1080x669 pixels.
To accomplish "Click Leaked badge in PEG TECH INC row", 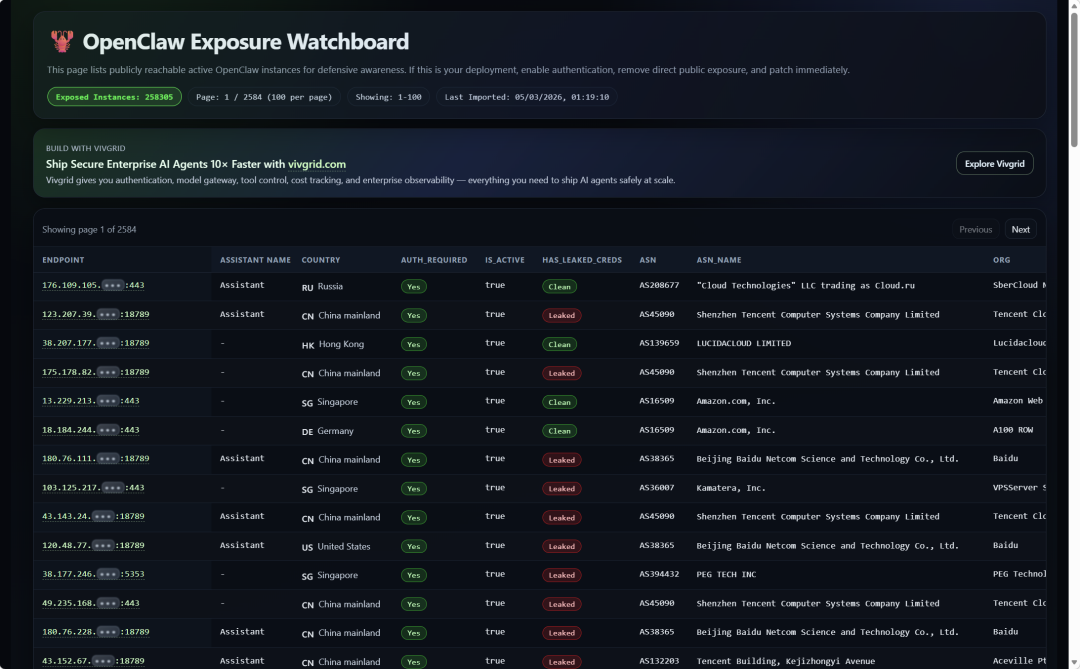I will click(x=561, y=575).
